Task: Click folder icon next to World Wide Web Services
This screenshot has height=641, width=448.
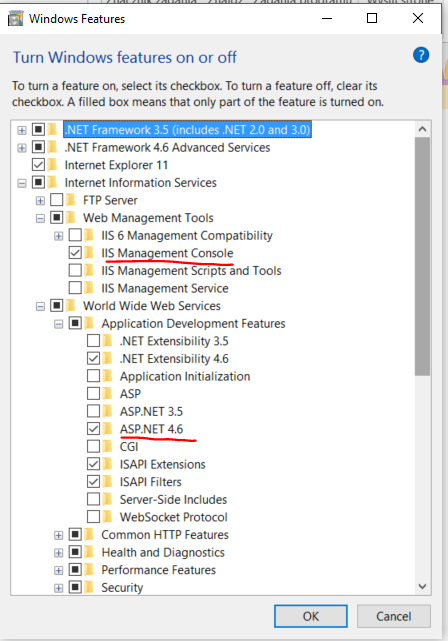Action: pos(71,305)
